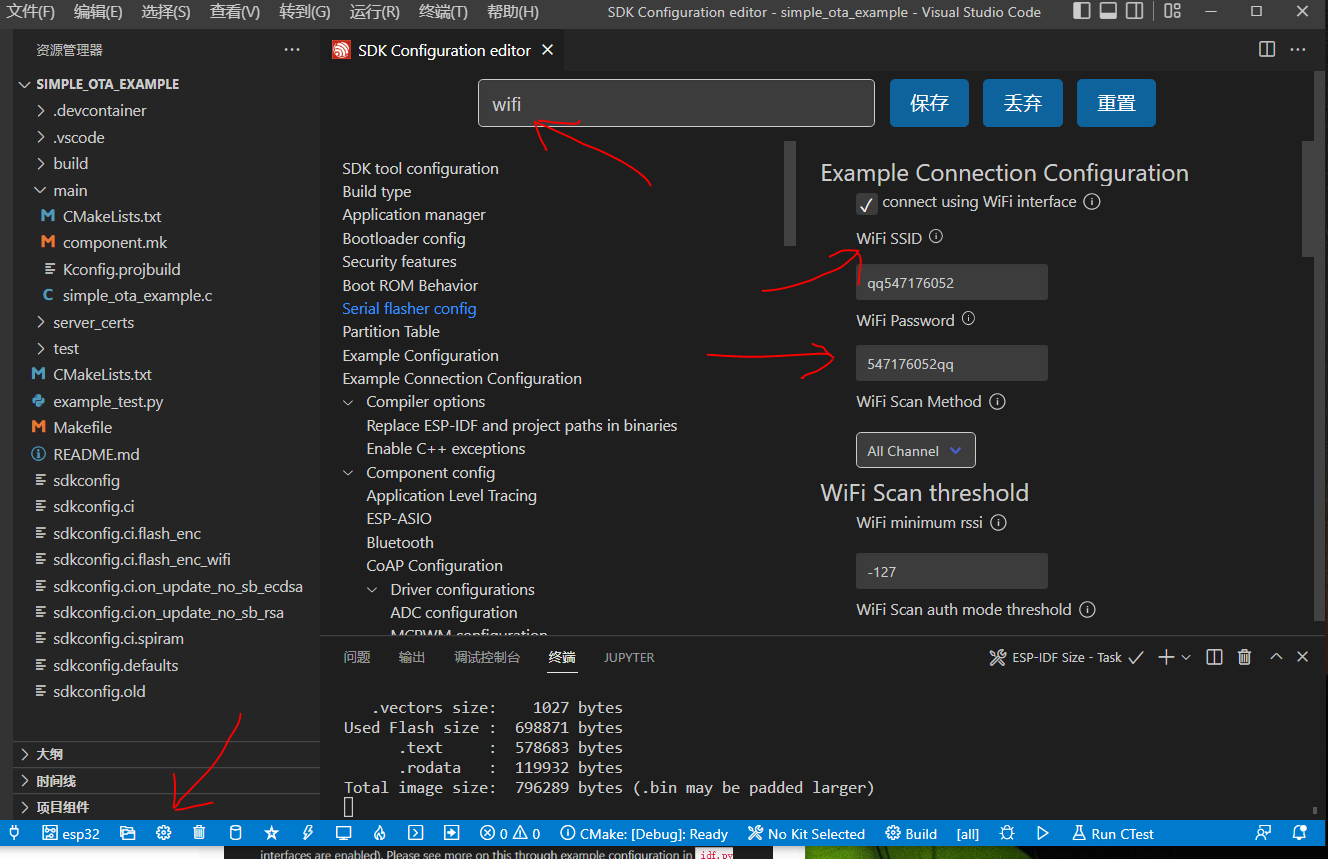
Task: Open editor more actions ellipsis
Action: [1298, 49]
